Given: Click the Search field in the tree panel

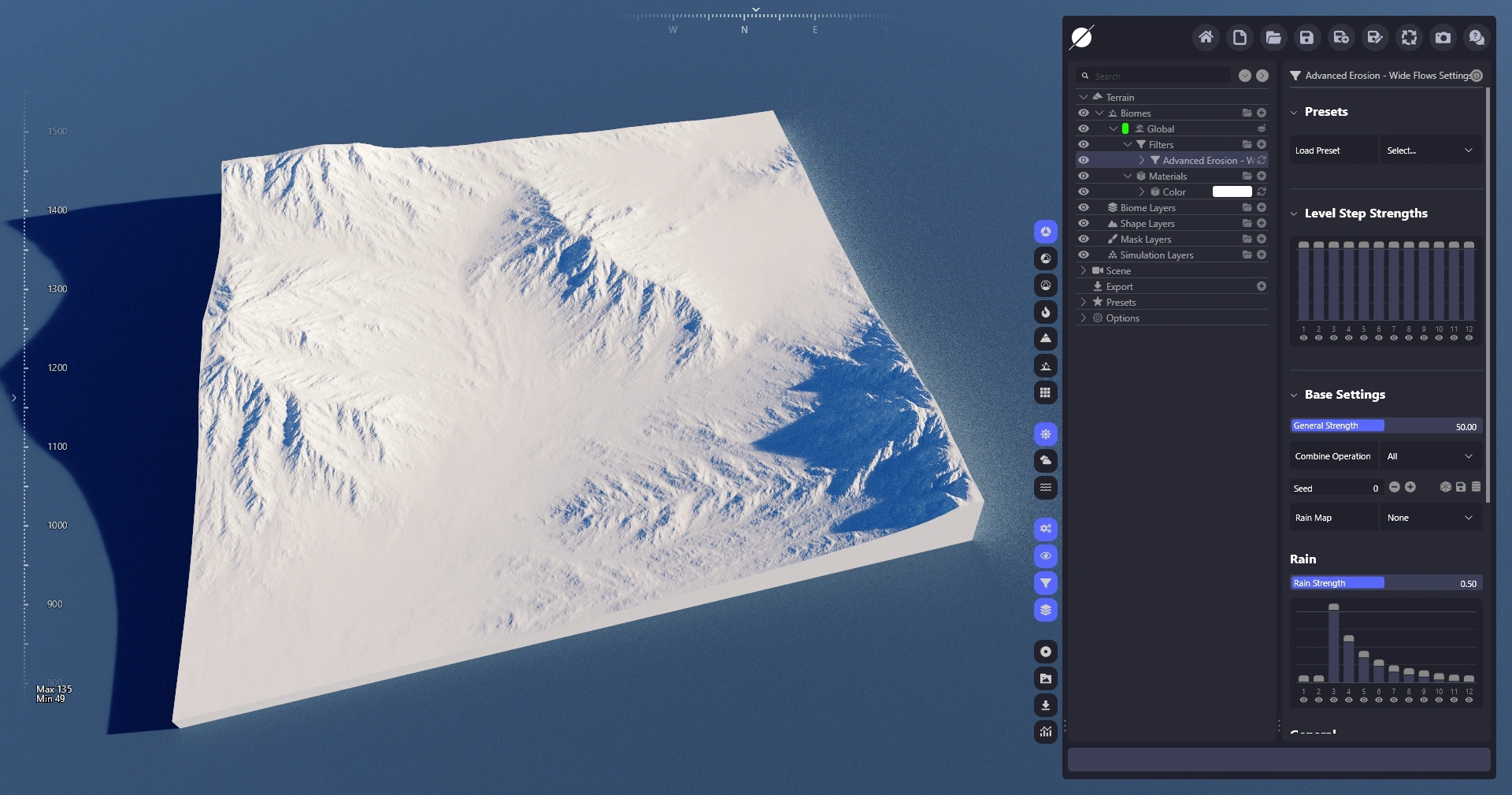Looking at the screenshot, I should pos(1158,76).
